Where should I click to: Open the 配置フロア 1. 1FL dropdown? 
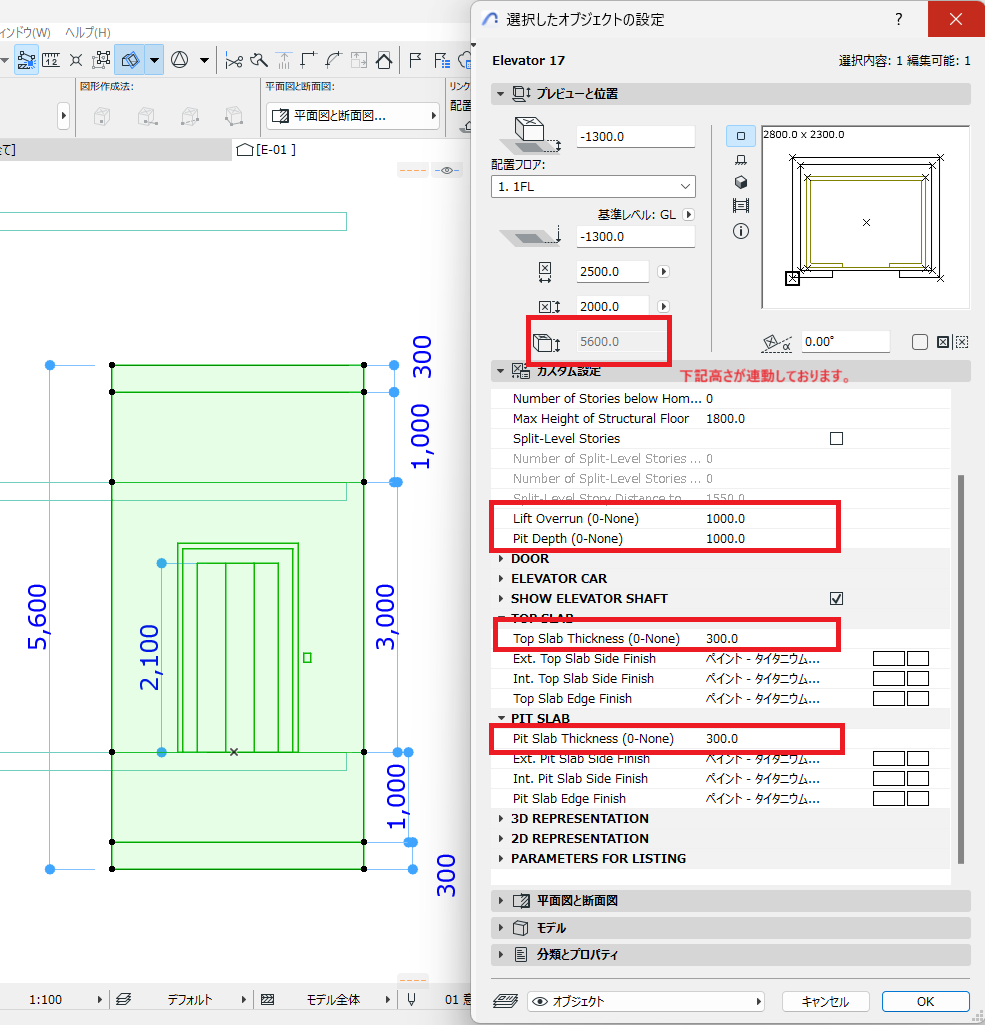tap(593, 186)
